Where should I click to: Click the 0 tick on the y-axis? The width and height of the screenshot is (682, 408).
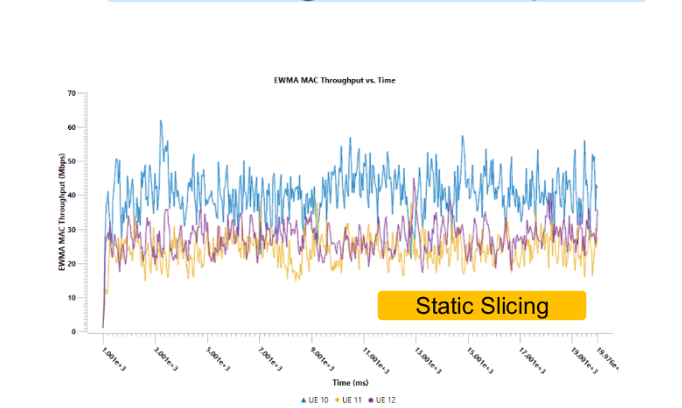[x=74, y=331]
